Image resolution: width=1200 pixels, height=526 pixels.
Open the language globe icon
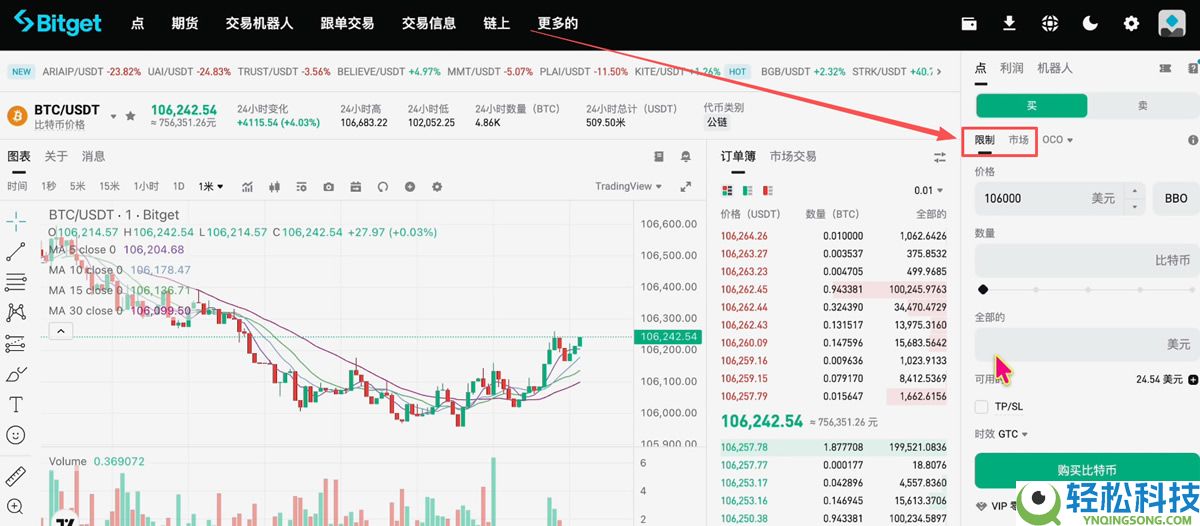click(1049, 23)
